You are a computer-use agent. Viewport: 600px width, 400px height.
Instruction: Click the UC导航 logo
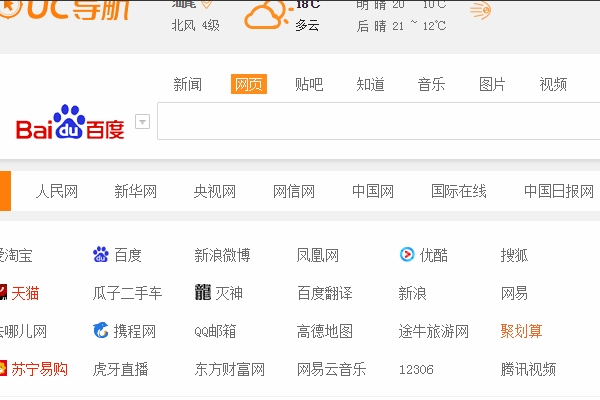coord(65,10)
